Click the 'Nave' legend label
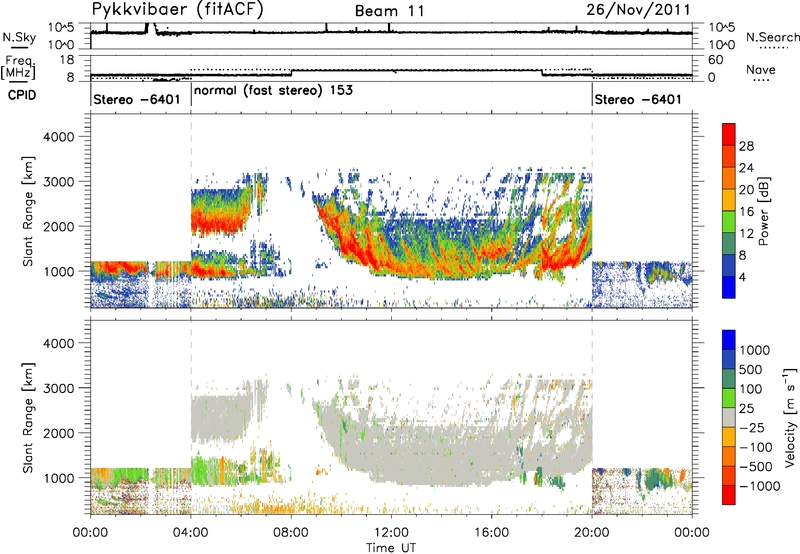This screenshot has width=800, height=554. pos(760,69)
